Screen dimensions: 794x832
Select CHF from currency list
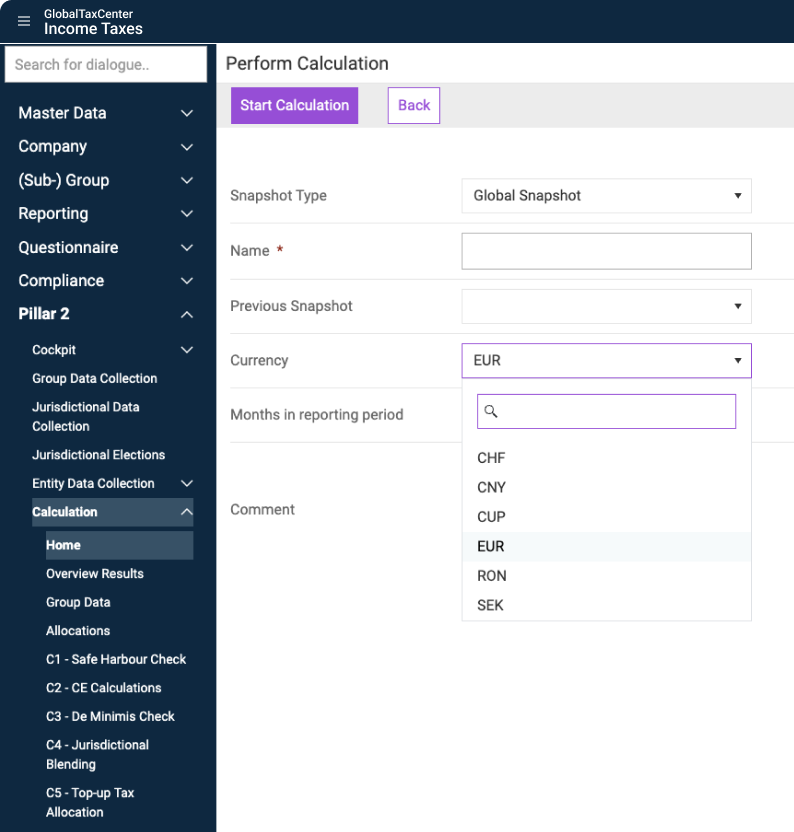[491, 458]
